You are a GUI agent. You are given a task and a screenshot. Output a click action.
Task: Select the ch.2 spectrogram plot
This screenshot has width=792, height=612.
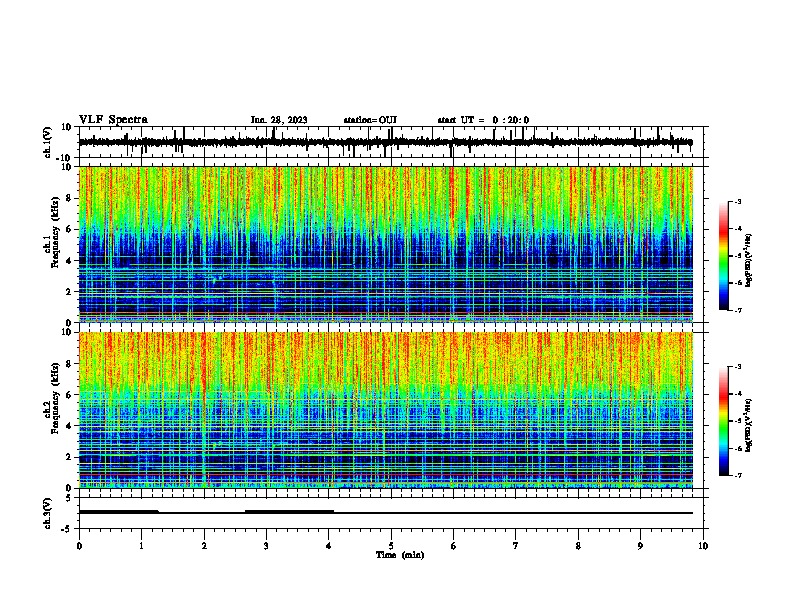click(386, 410)
